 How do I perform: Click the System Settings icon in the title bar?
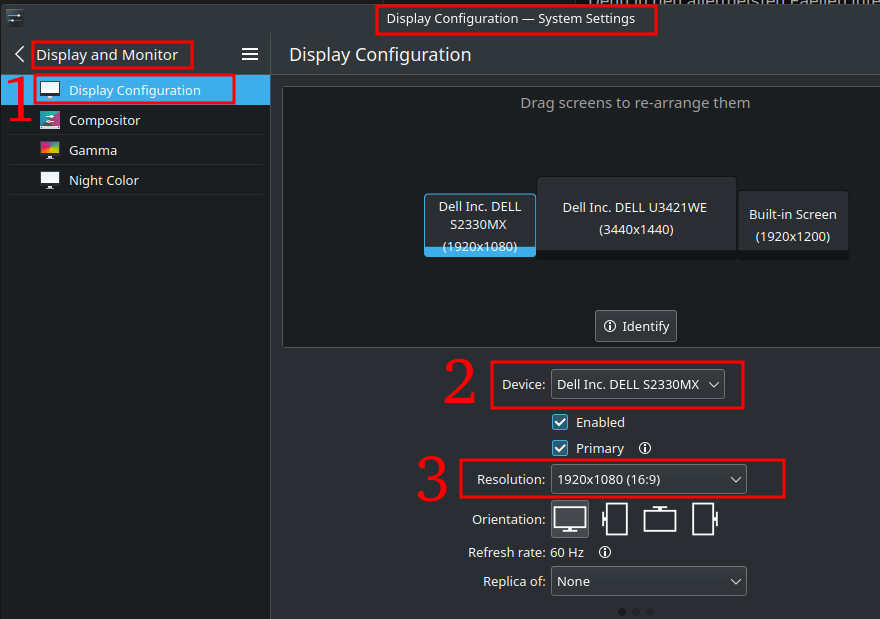pyautogui.click(x=15, y=18)
